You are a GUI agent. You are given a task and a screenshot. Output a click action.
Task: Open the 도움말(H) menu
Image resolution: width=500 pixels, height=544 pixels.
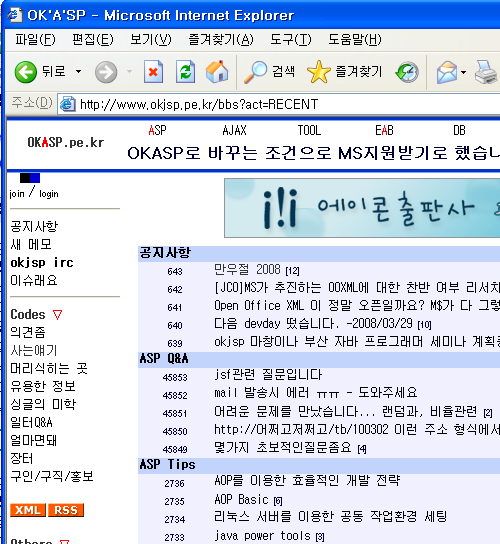pyautogui.click(x=355, y=40)
